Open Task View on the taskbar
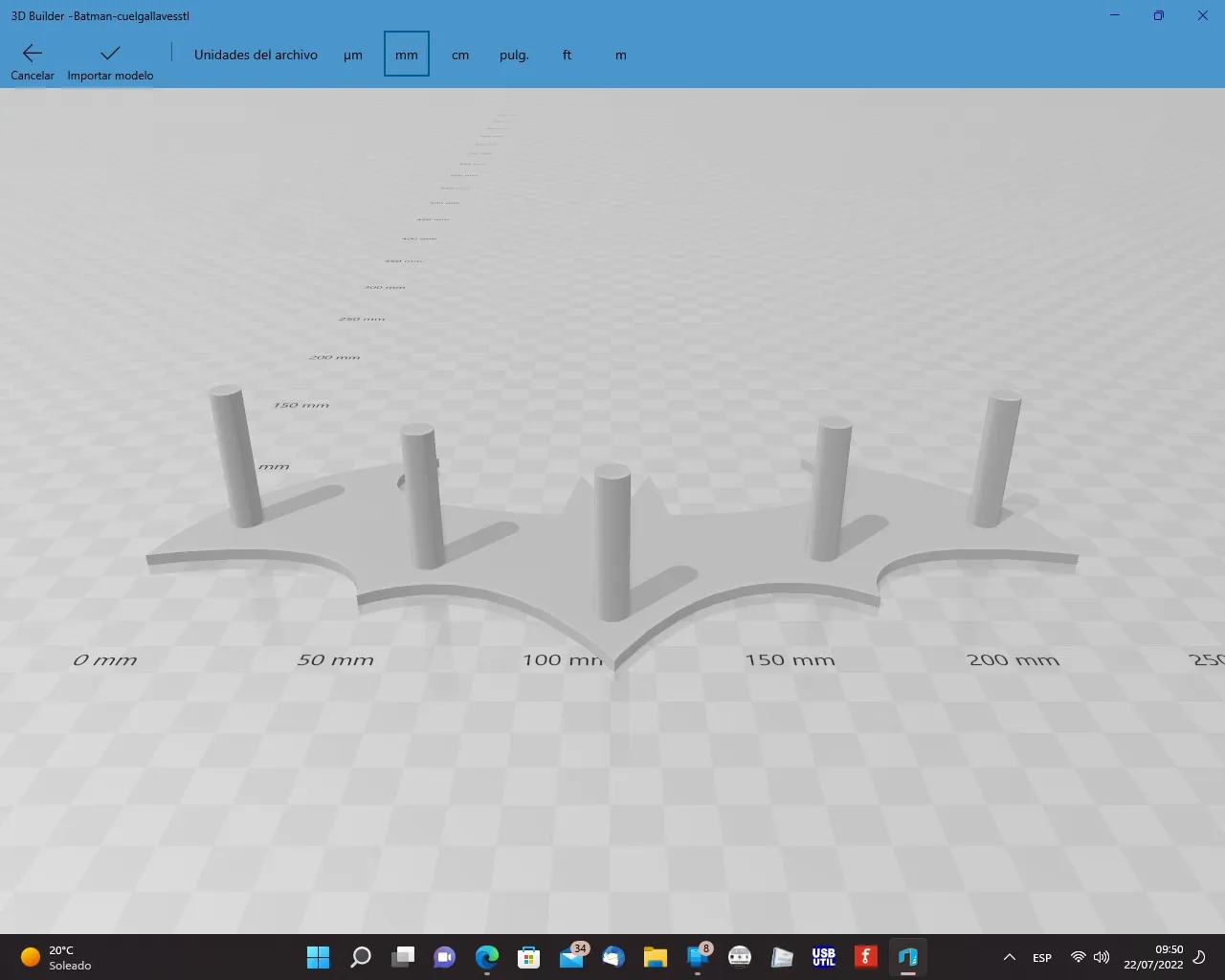The width and height of the screenshot is (1225, 980). click(x=403, y=957)
